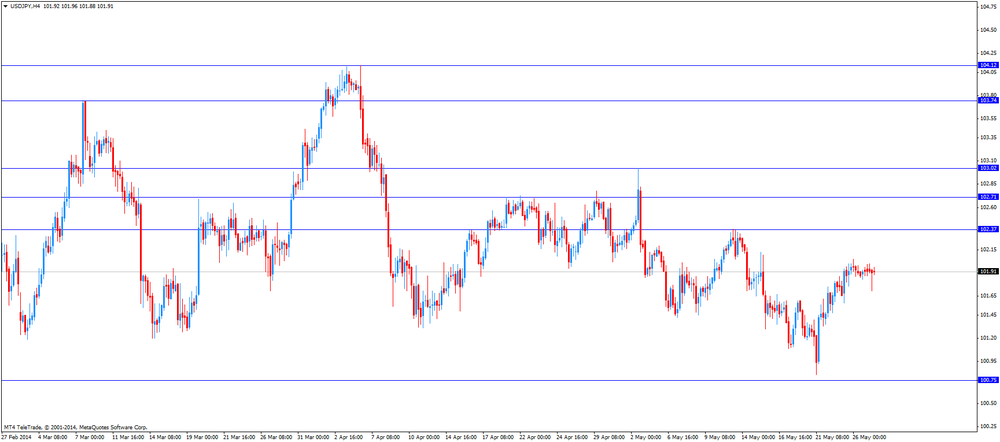1000x442 pixels.
Task: Select the 100.75 price level label
Action: tap(988, 380)
